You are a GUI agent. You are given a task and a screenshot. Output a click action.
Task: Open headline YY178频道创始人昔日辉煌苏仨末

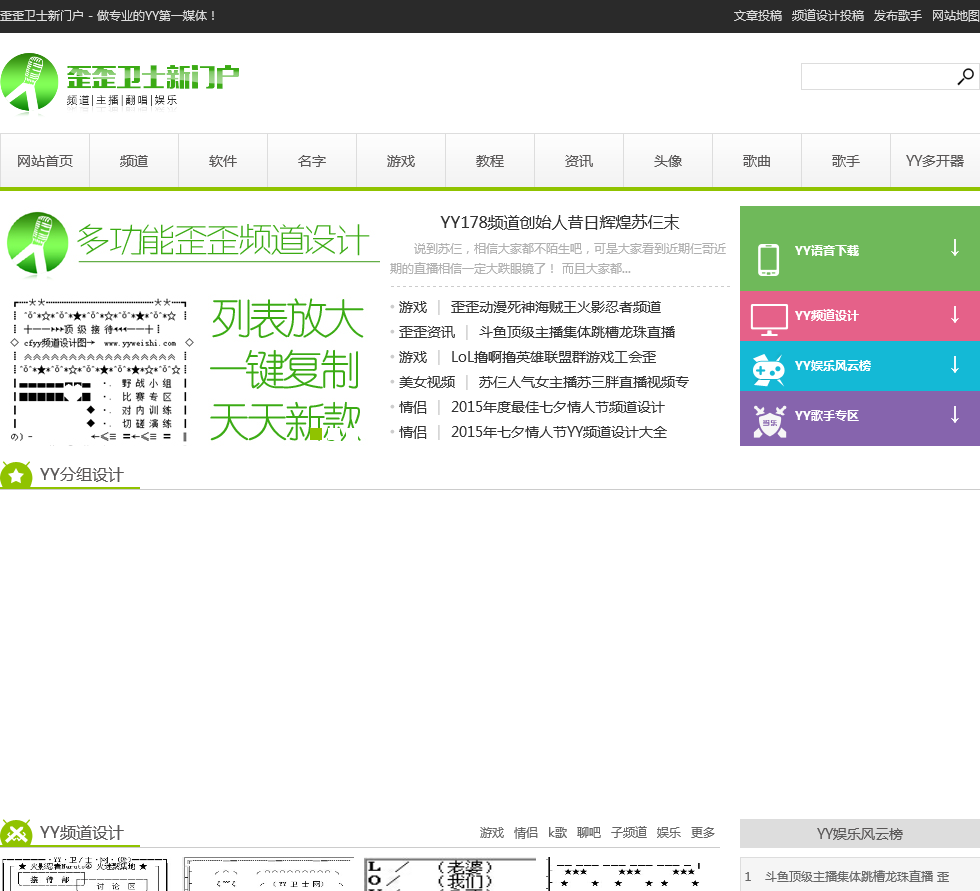tap(559, 222)
